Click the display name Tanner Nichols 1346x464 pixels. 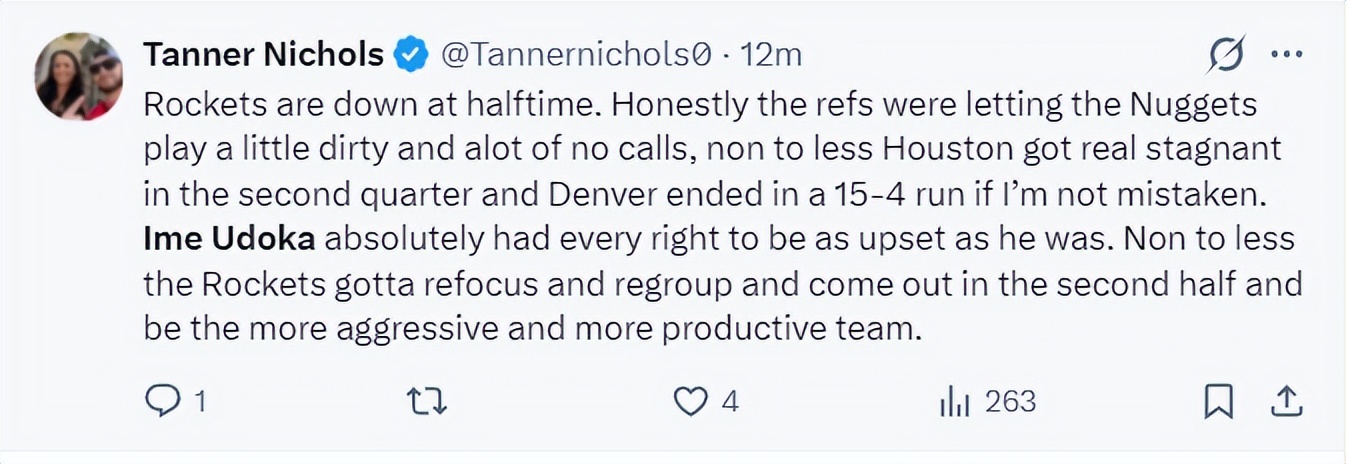263,54
